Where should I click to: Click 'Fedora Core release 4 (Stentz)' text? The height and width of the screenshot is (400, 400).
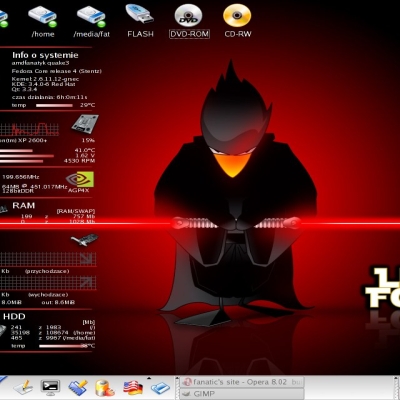click(x=57, y=71)
